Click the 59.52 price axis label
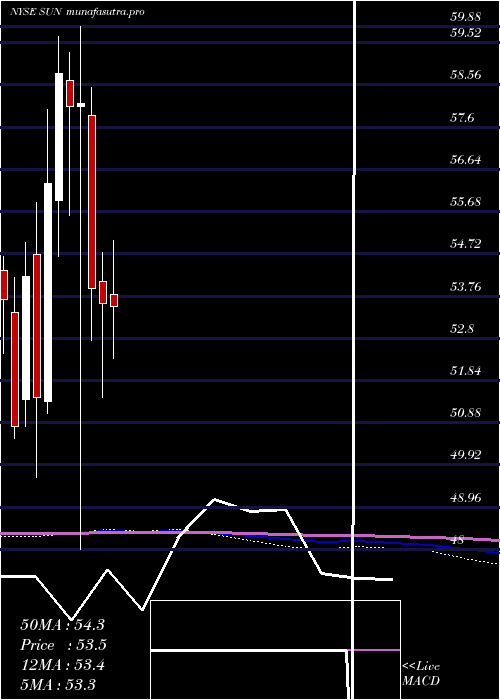 (x=465, y=33)
